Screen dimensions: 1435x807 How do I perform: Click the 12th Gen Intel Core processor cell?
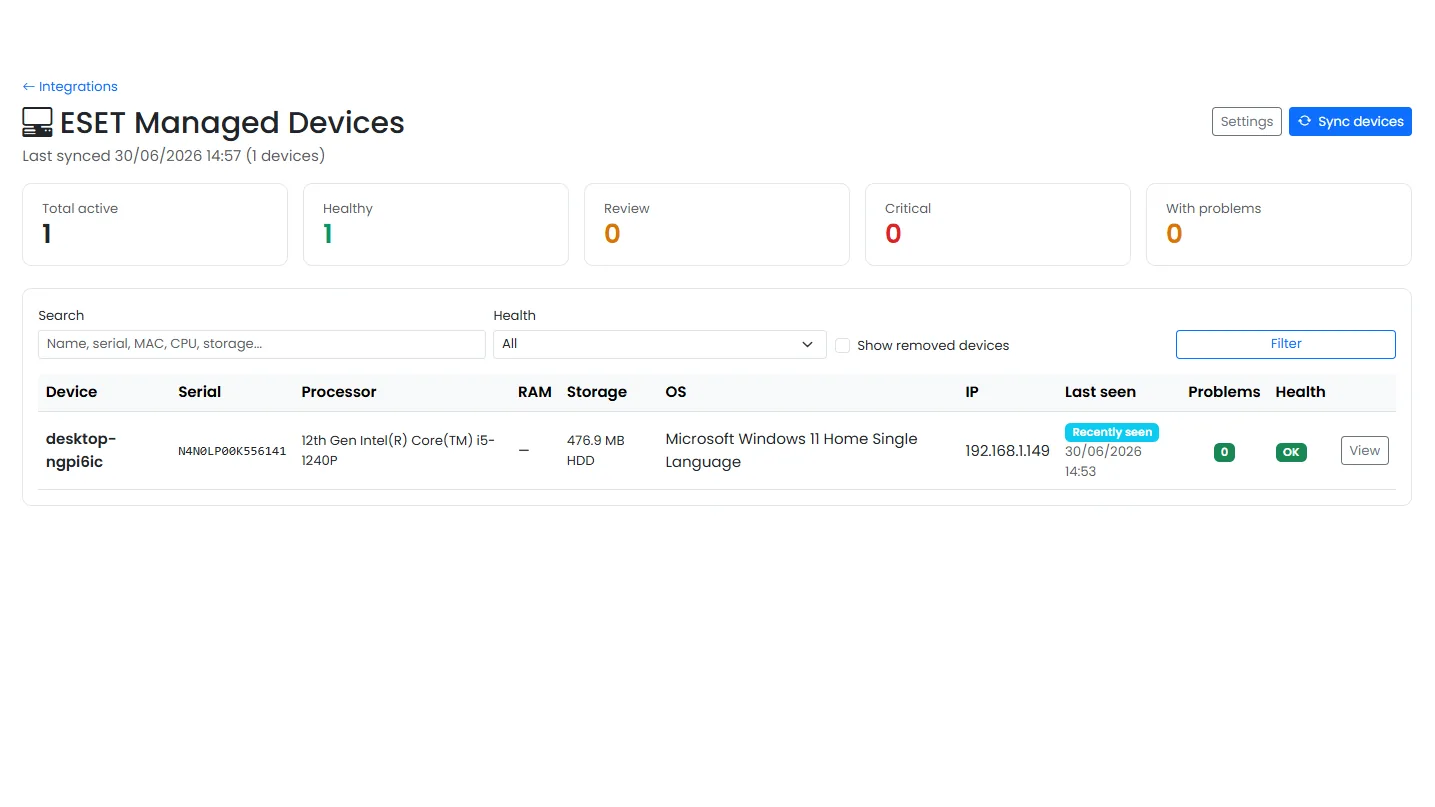click(x=398, y=450)
